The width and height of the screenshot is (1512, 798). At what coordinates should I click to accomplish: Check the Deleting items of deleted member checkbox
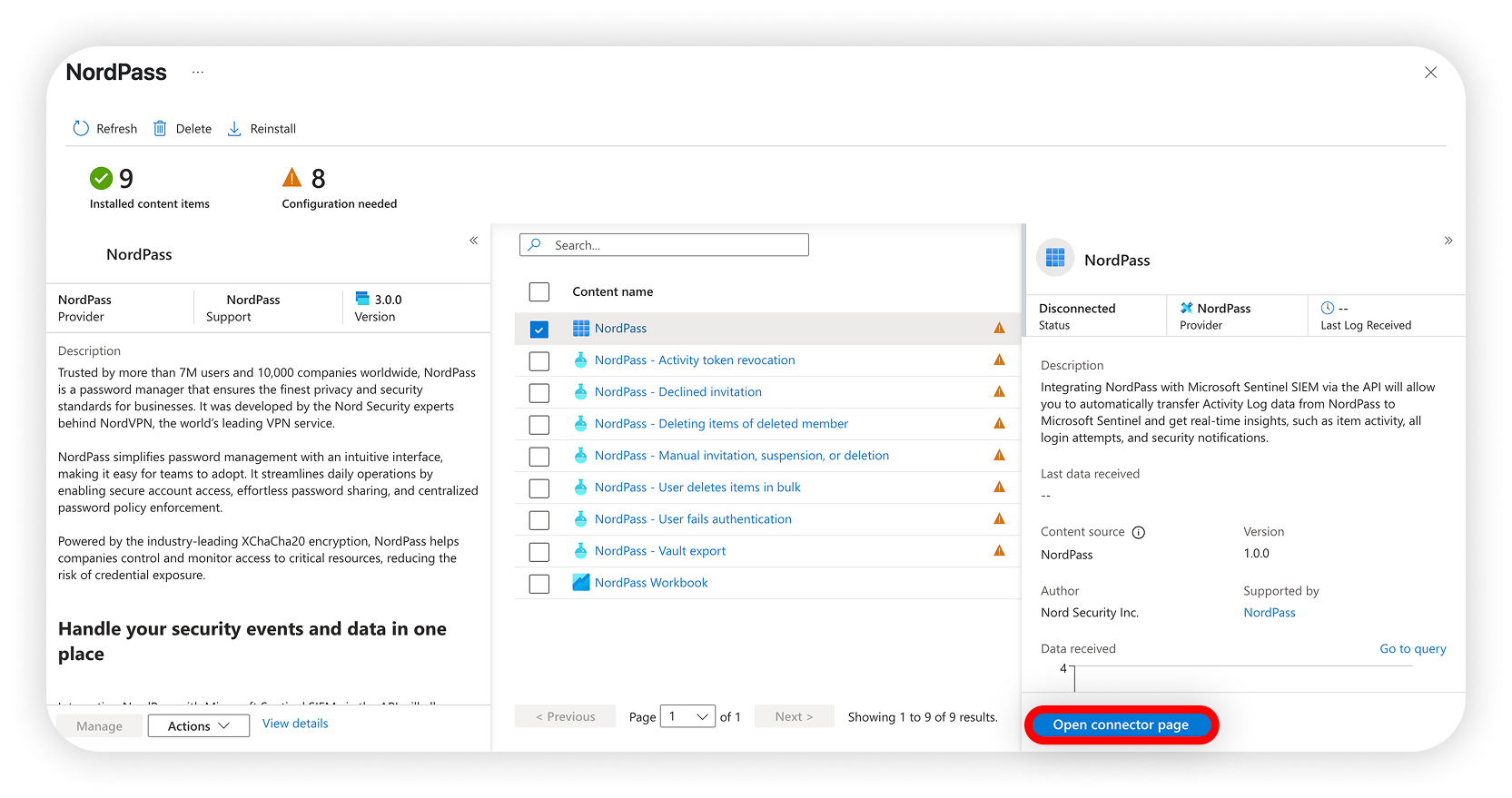point(539,425)
